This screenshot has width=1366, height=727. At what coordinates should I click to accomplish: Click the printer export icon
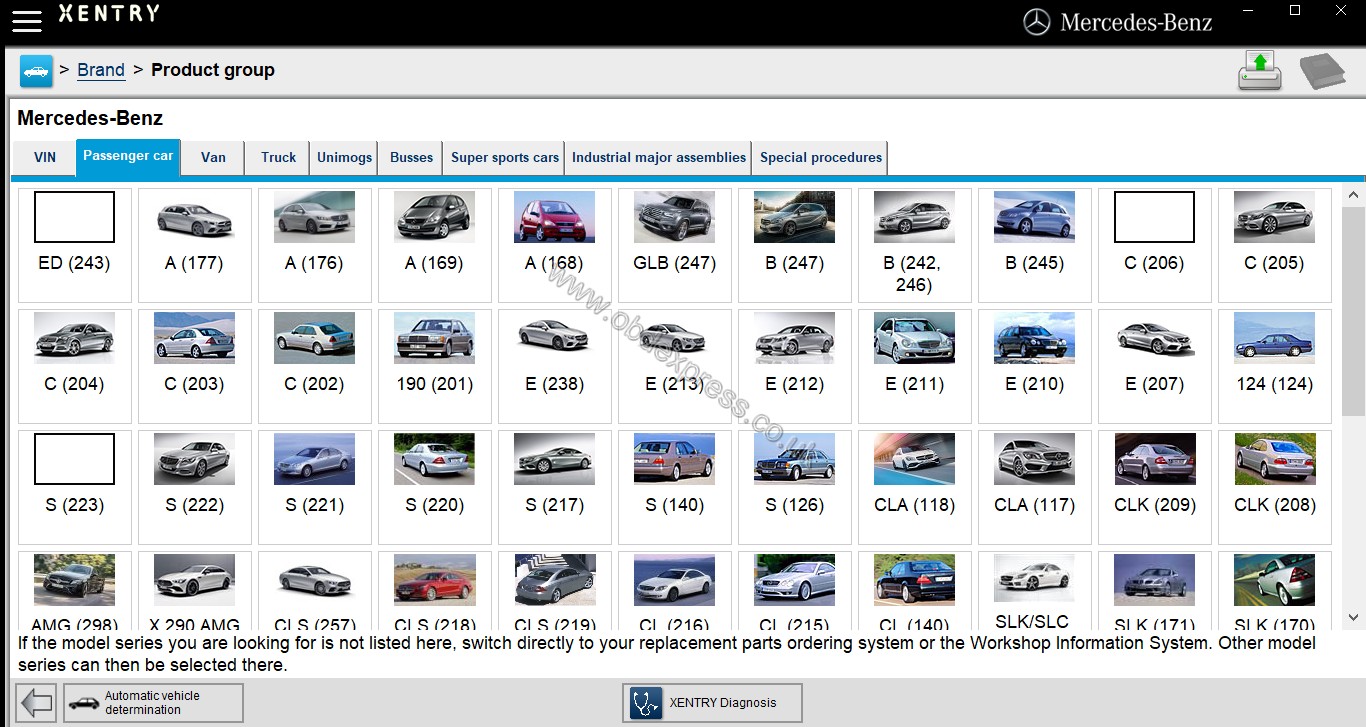(x=1260, y=71)
